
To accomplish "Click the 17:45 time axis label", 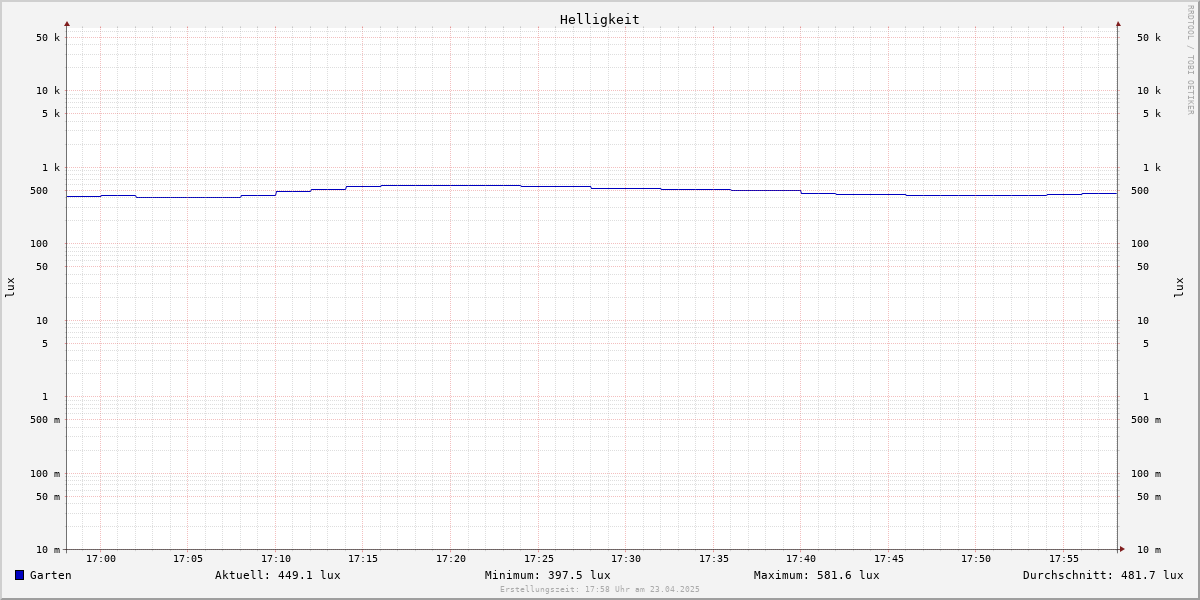I will click(889, 559).
